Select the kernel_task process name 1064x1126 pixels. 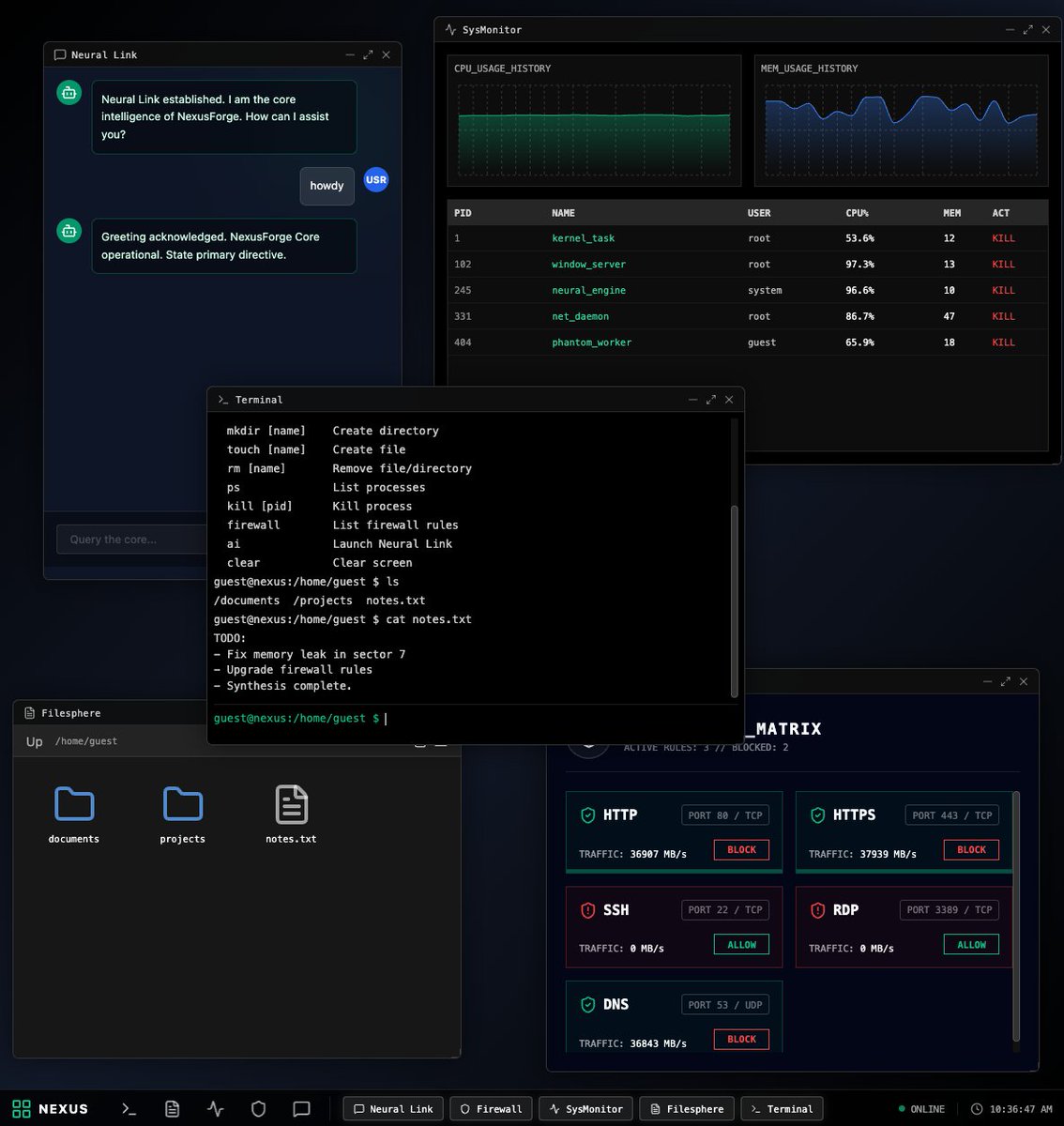(584, 238)
